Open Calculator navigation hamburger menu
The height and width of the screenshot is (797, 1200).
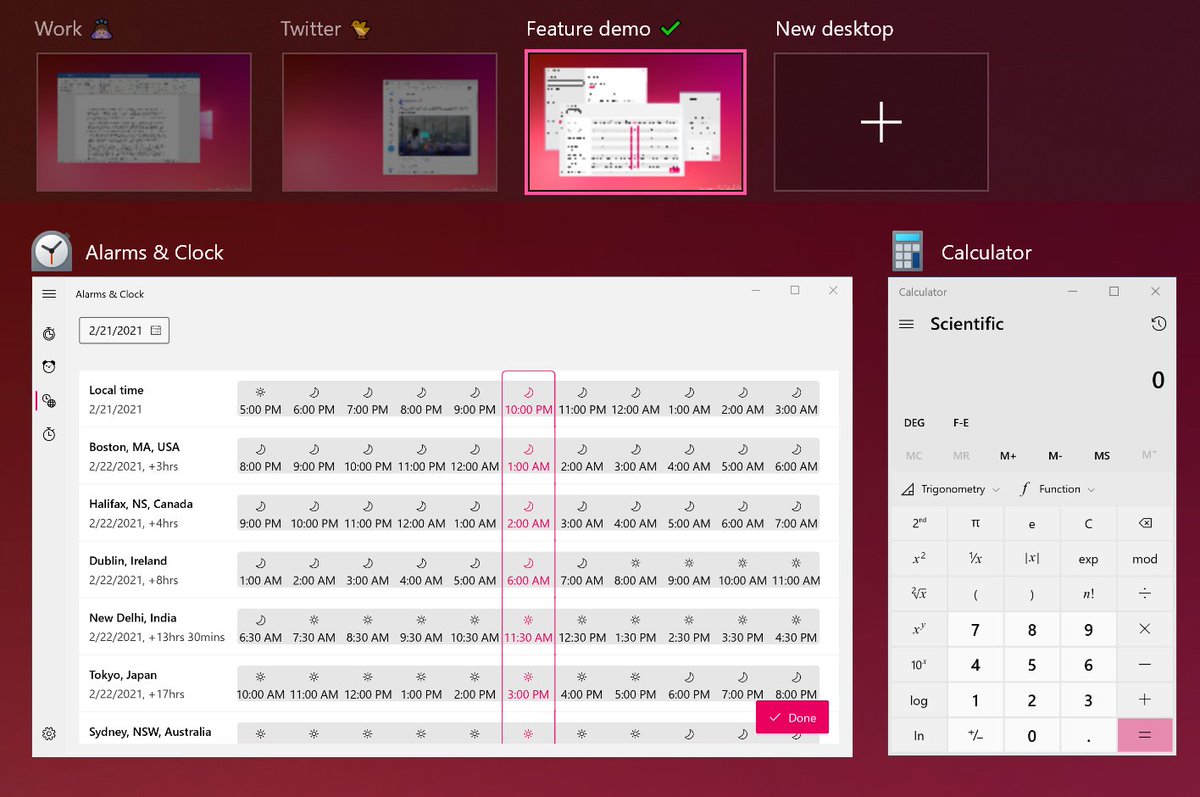click(x=906, y=324)
